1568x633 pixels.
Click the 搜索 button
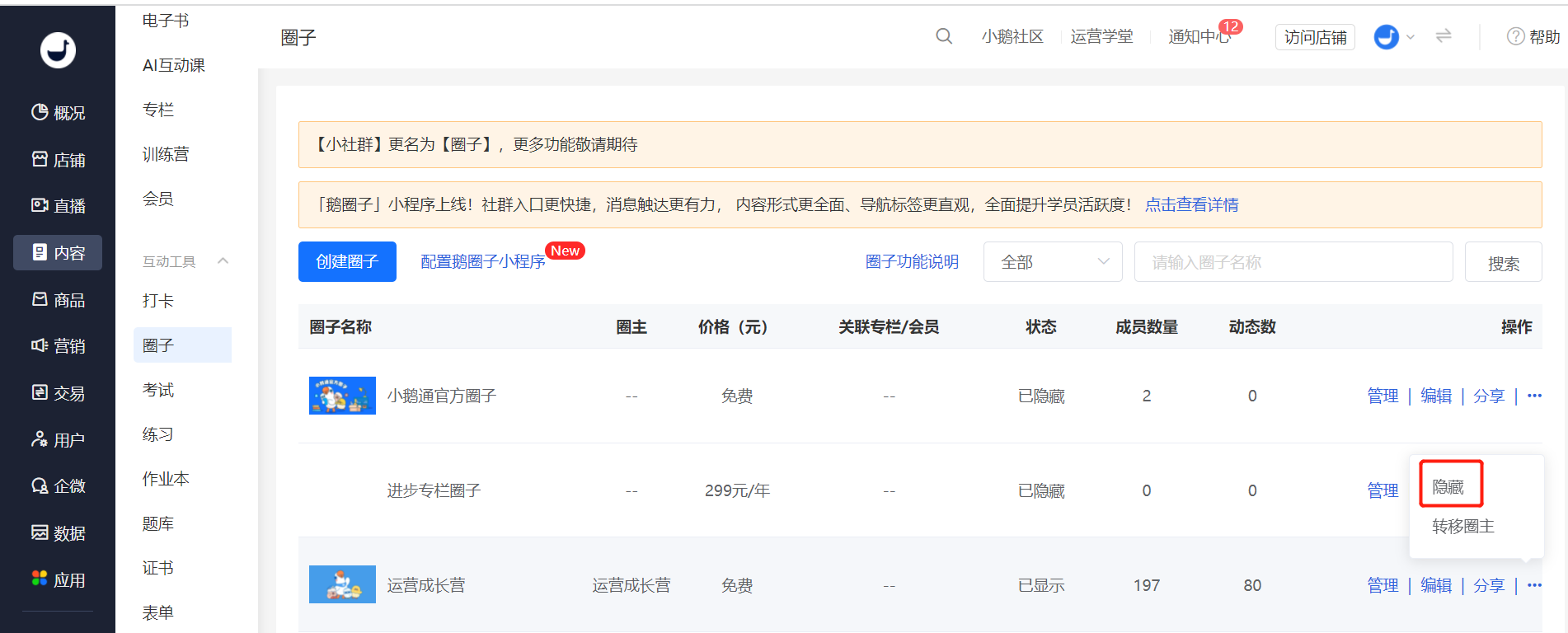click(1504, 262)
